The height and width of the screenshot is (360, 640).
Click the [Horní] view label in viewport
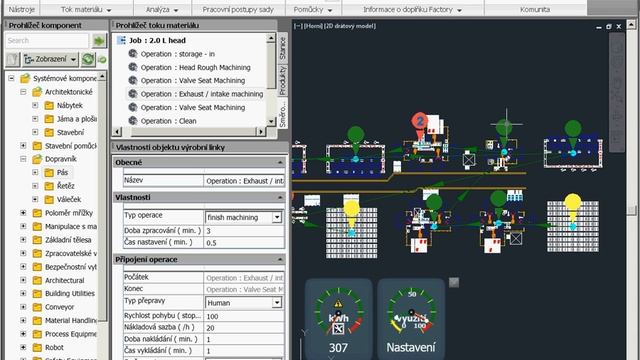pos(313,26)
